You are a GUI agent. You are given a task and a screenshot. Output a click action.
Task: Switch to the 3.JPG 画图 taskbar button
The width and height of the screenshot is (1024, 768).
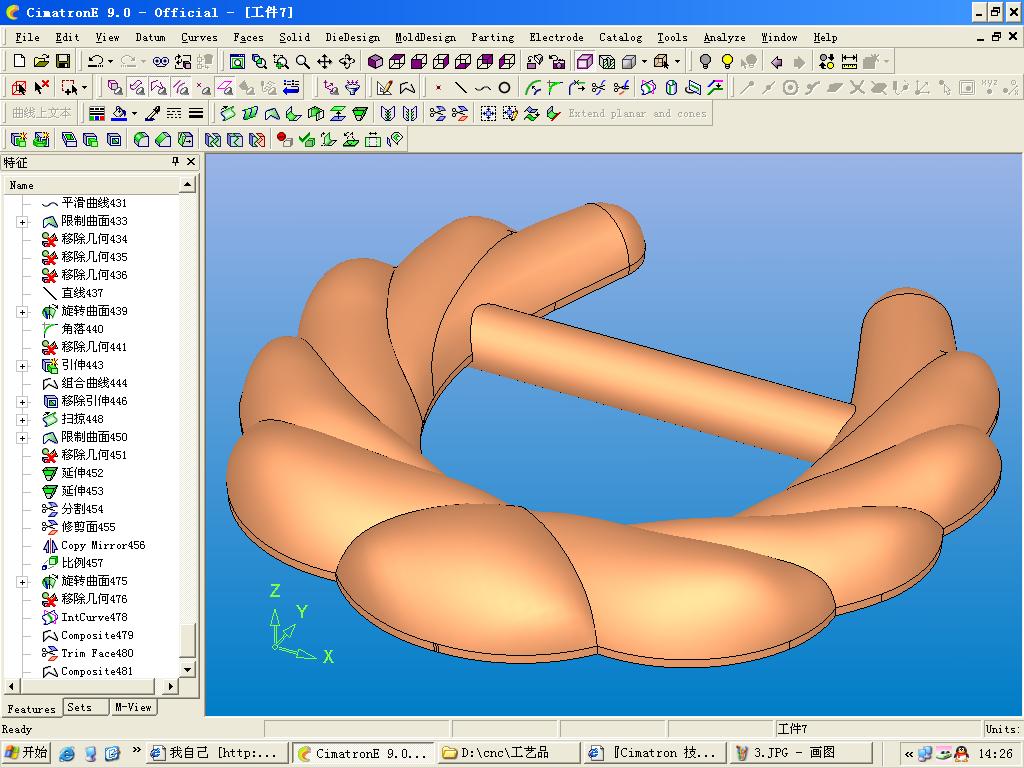(799, 753)
